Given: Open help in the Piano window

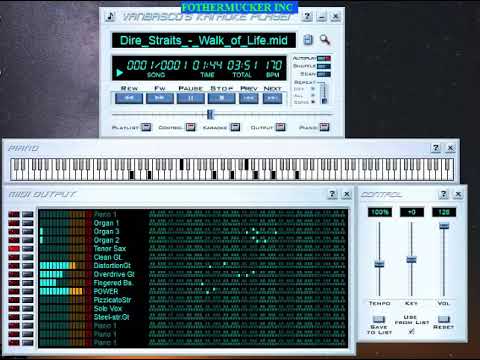Looking at the screenshot, I should [436, 148].
